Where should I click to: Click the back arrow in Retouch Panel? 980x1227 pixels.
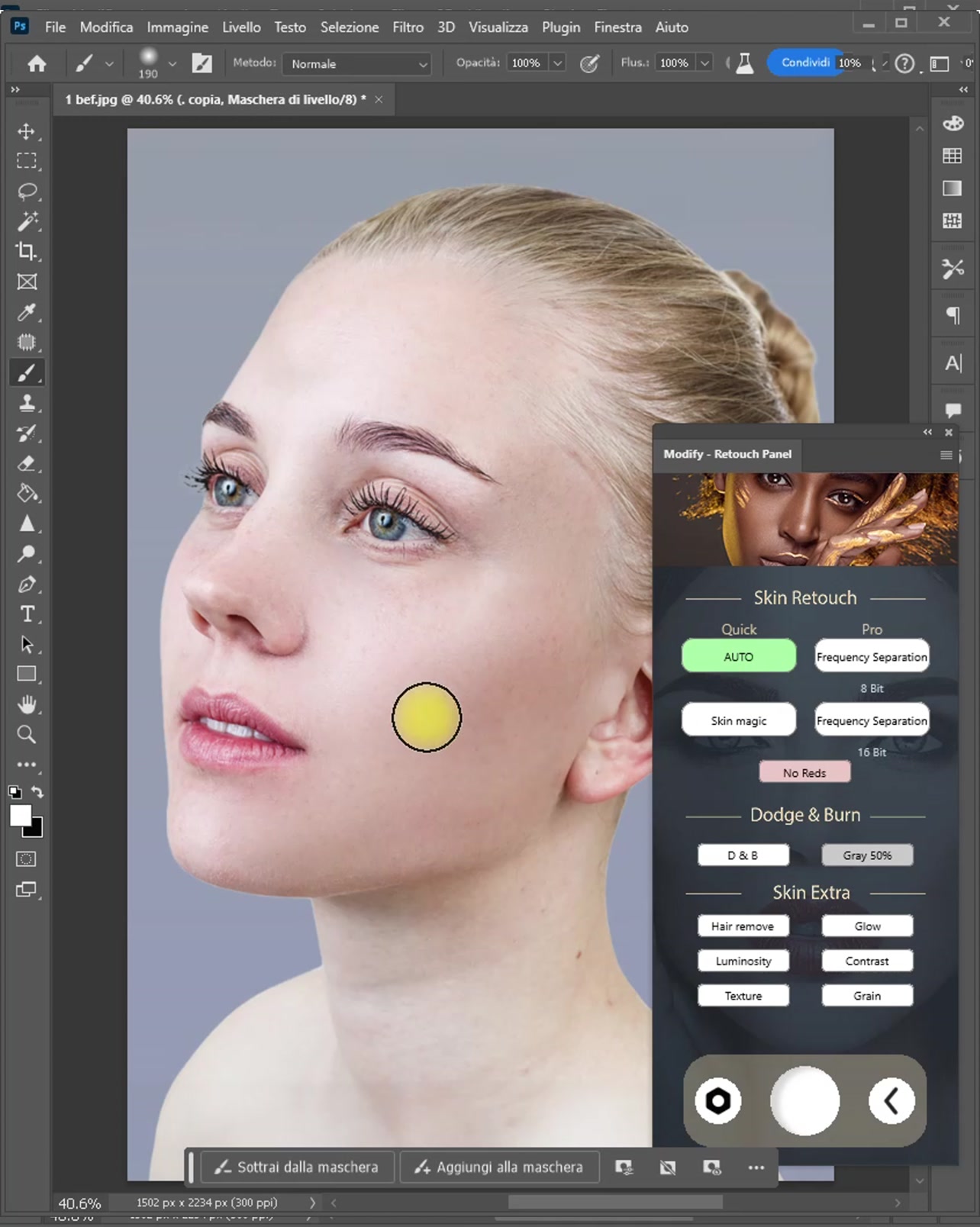[x=891, y=1100]
